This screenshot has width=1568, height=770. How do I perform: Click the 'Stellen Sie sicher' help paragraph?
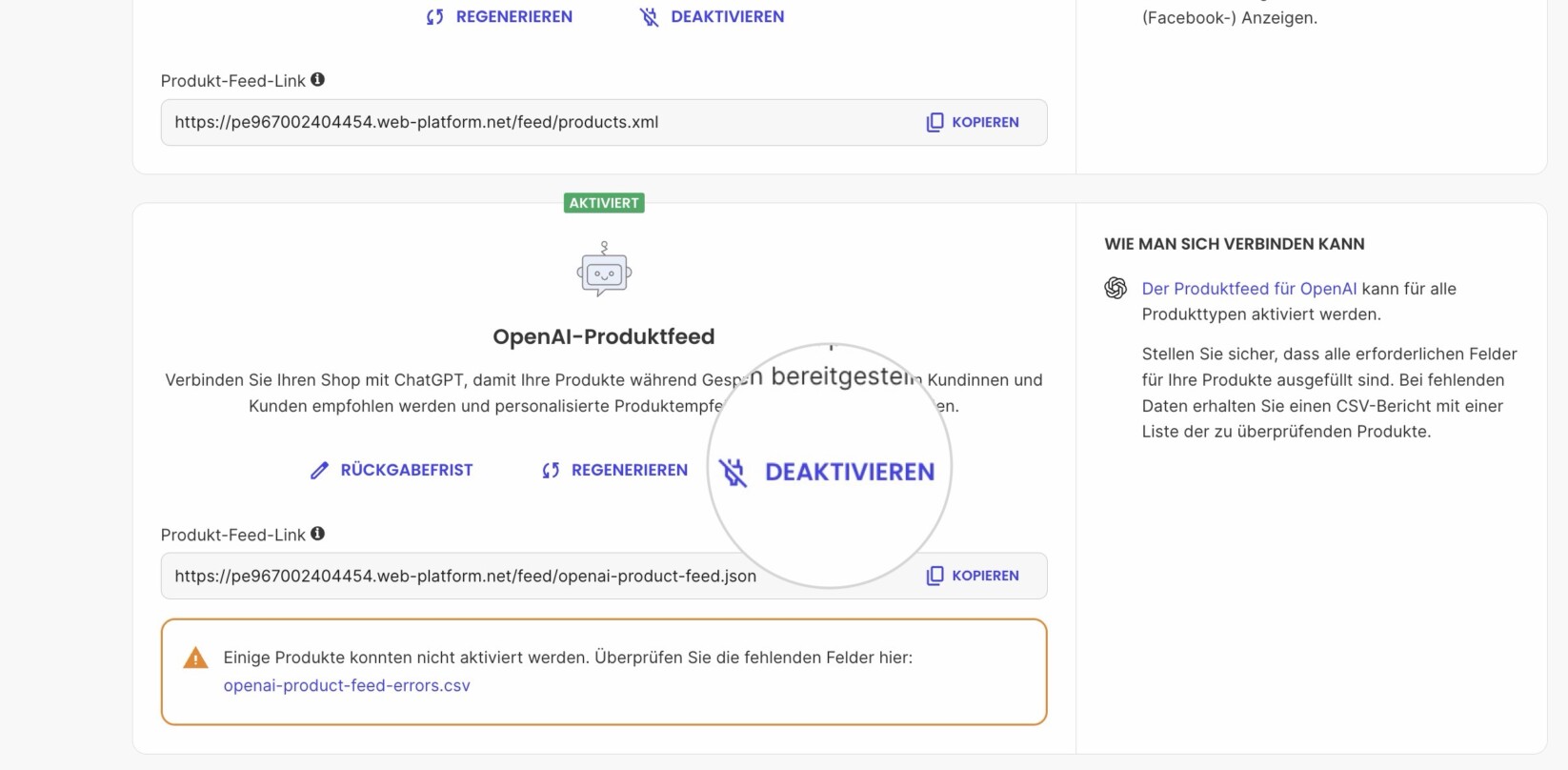coord(1330,393)
